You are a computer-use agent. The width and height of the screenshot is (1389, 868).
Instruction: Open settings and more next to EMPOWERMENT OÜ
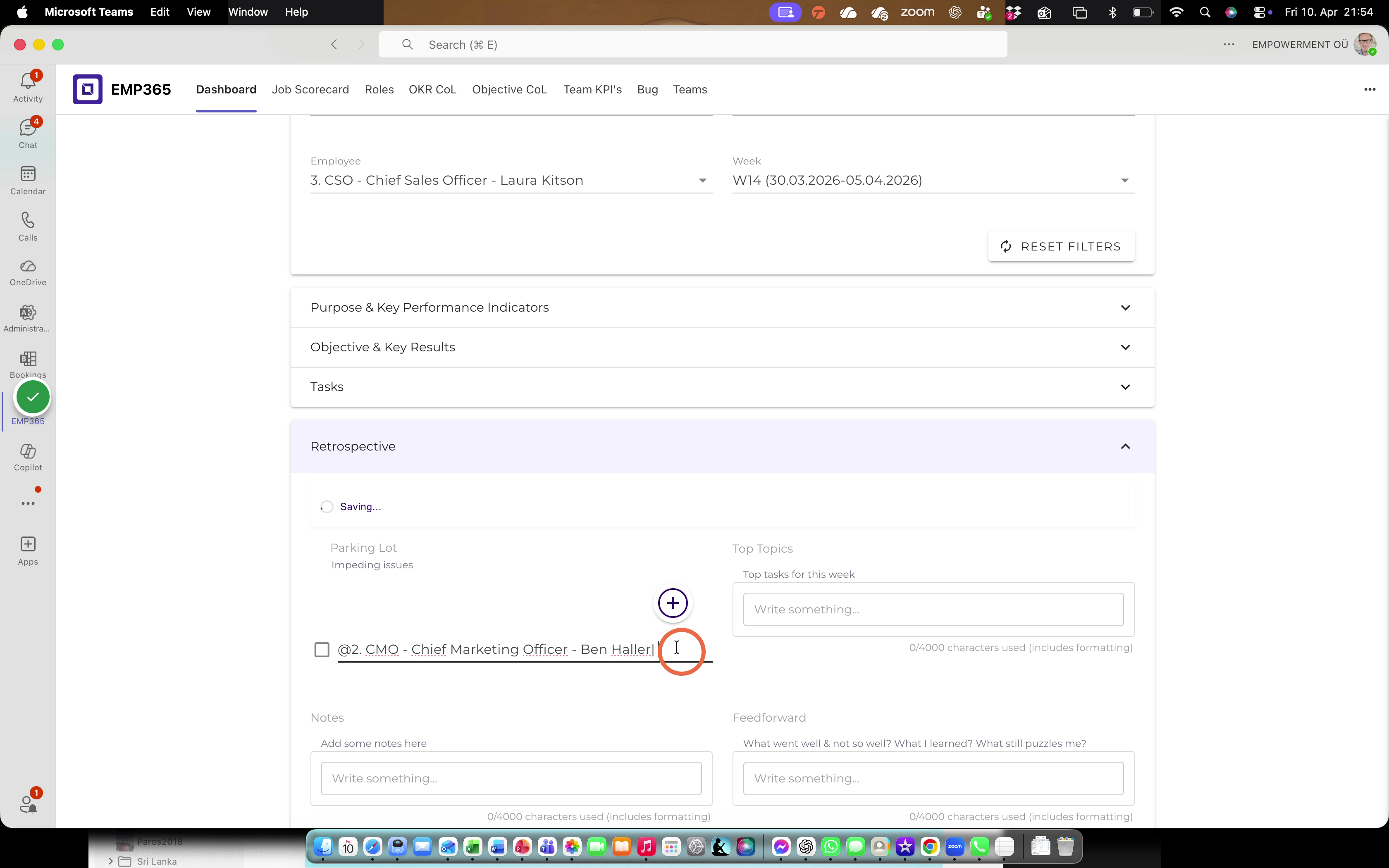point(1228,44)
